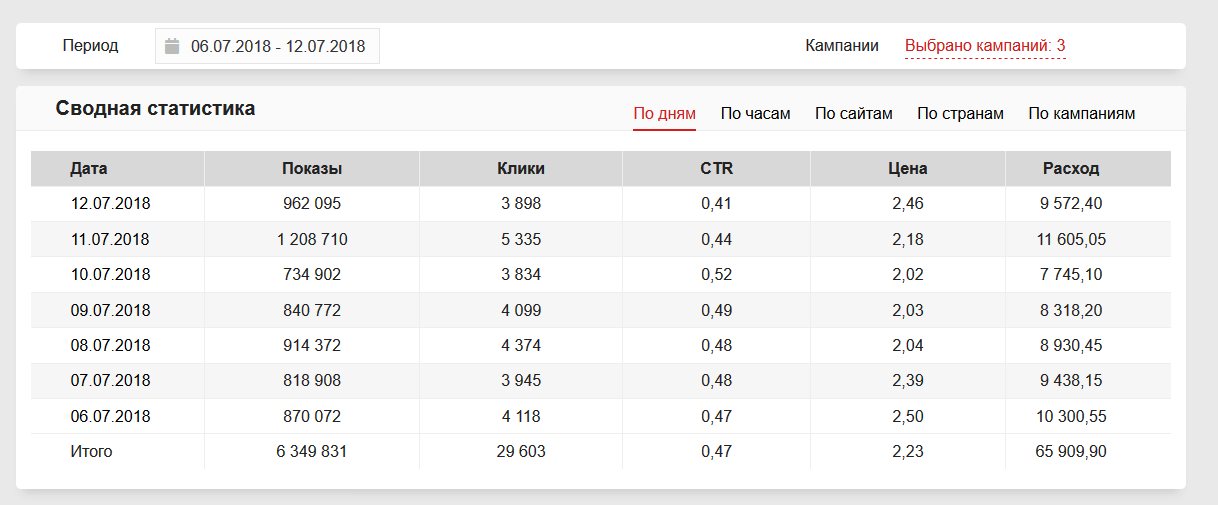
Task: Select the 'По странам' tab
Action: pos(960,114)
